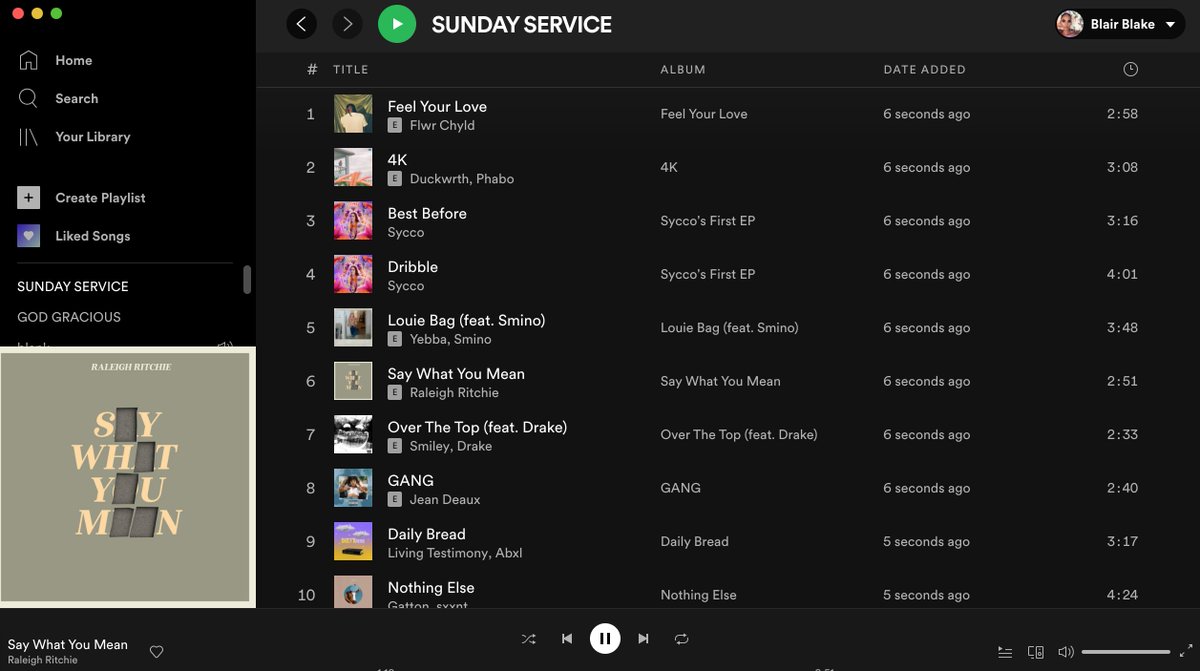1200x671 pixels.
Task: Open the GANG album link
Action: [680, 488]
